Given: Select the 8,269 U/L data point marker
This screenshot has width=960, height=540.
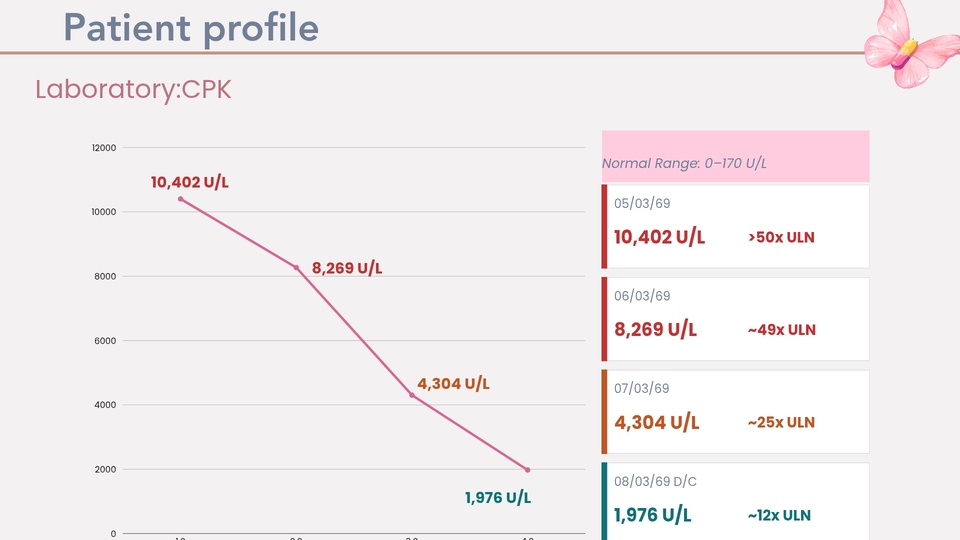Looking at the screenshot, I should pyautogui.click(x=296, y=268).
